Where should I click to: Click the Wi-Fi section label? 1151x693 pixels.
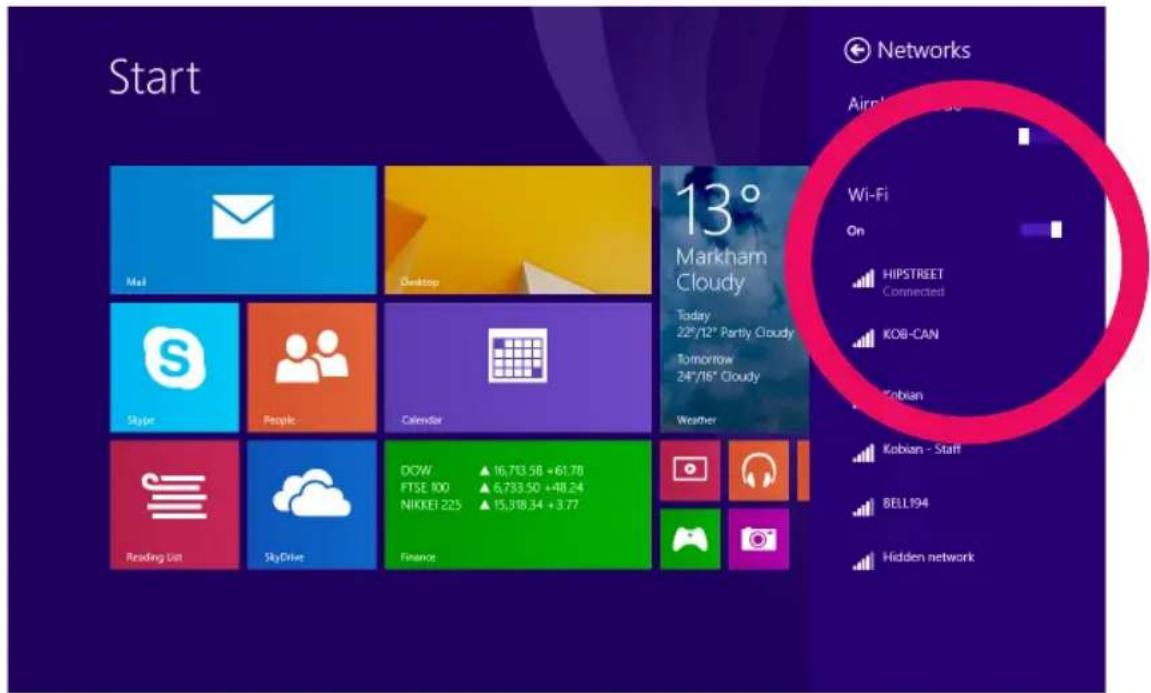[868, 195]
